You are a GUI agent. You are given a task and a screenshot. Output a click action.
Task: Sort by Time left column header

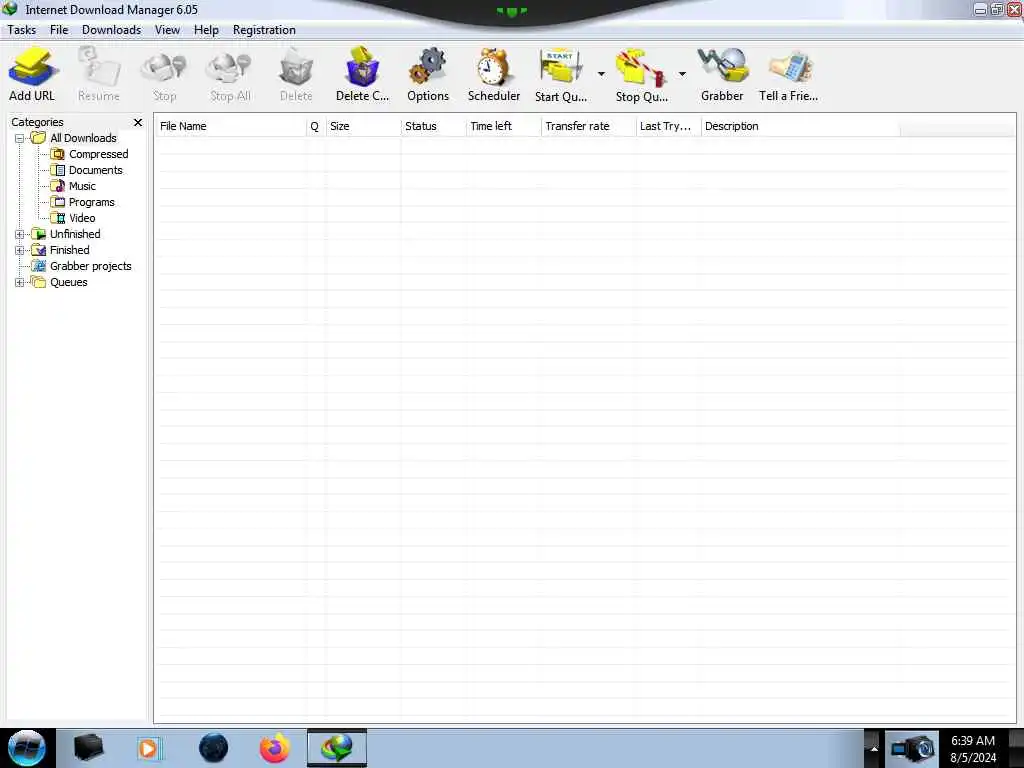point(504,126)
